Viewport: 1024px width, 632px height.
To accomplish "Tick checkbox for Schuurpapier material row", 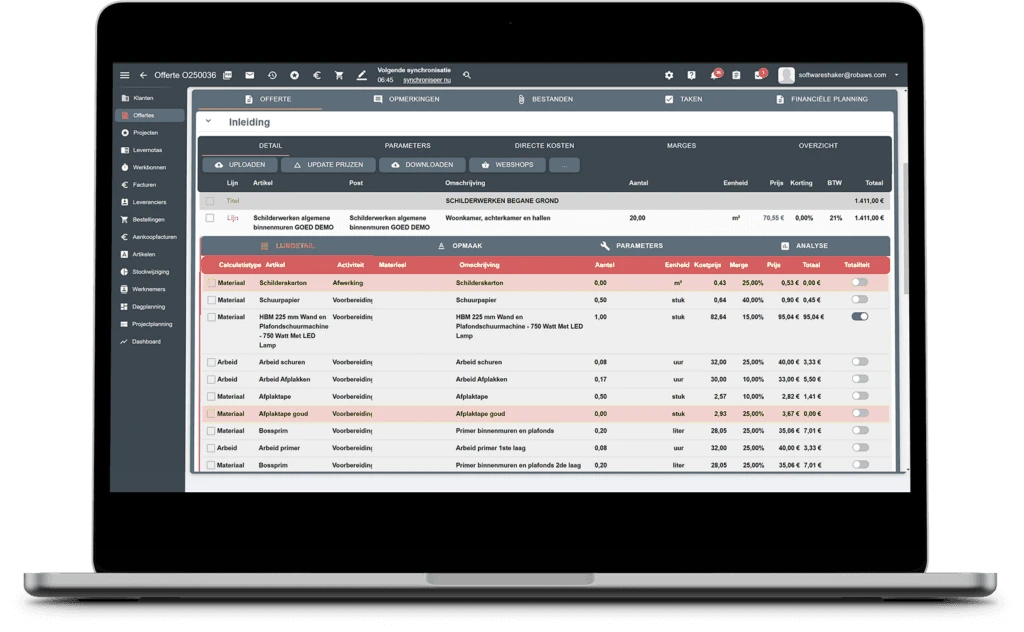I will (211, 300).
